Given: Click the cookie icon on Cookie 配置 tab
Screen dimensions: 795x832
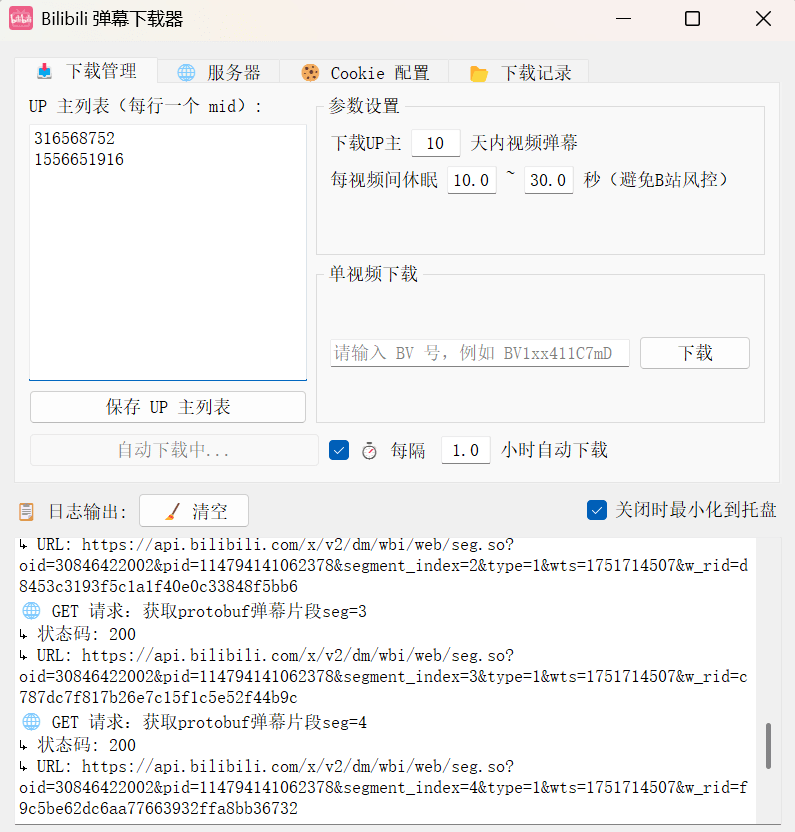Looking at the screenshot, I should click(310, 73).
